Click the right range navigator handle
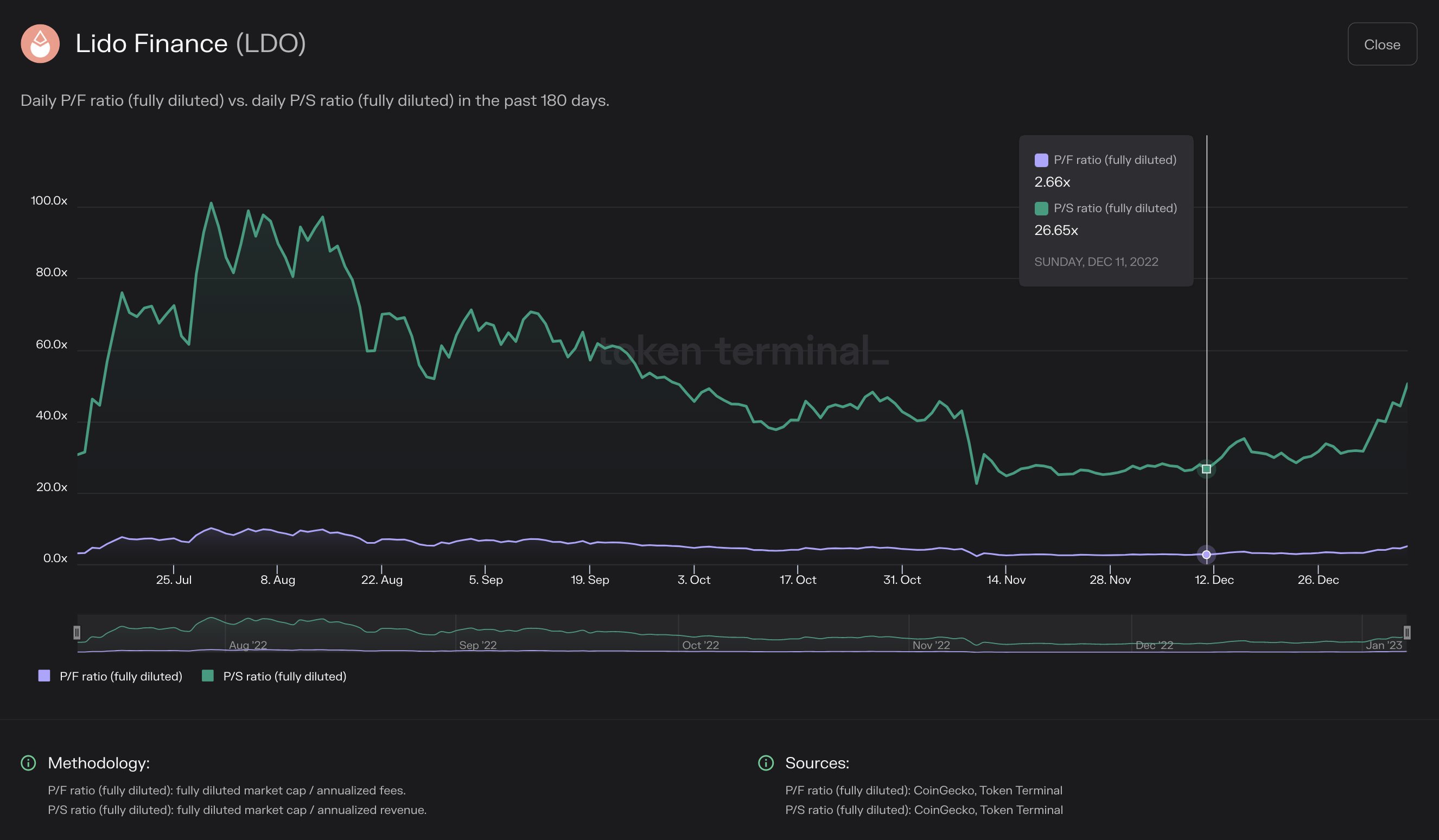Viewport: 1439px width, 840px height. tap(1406, 632)
